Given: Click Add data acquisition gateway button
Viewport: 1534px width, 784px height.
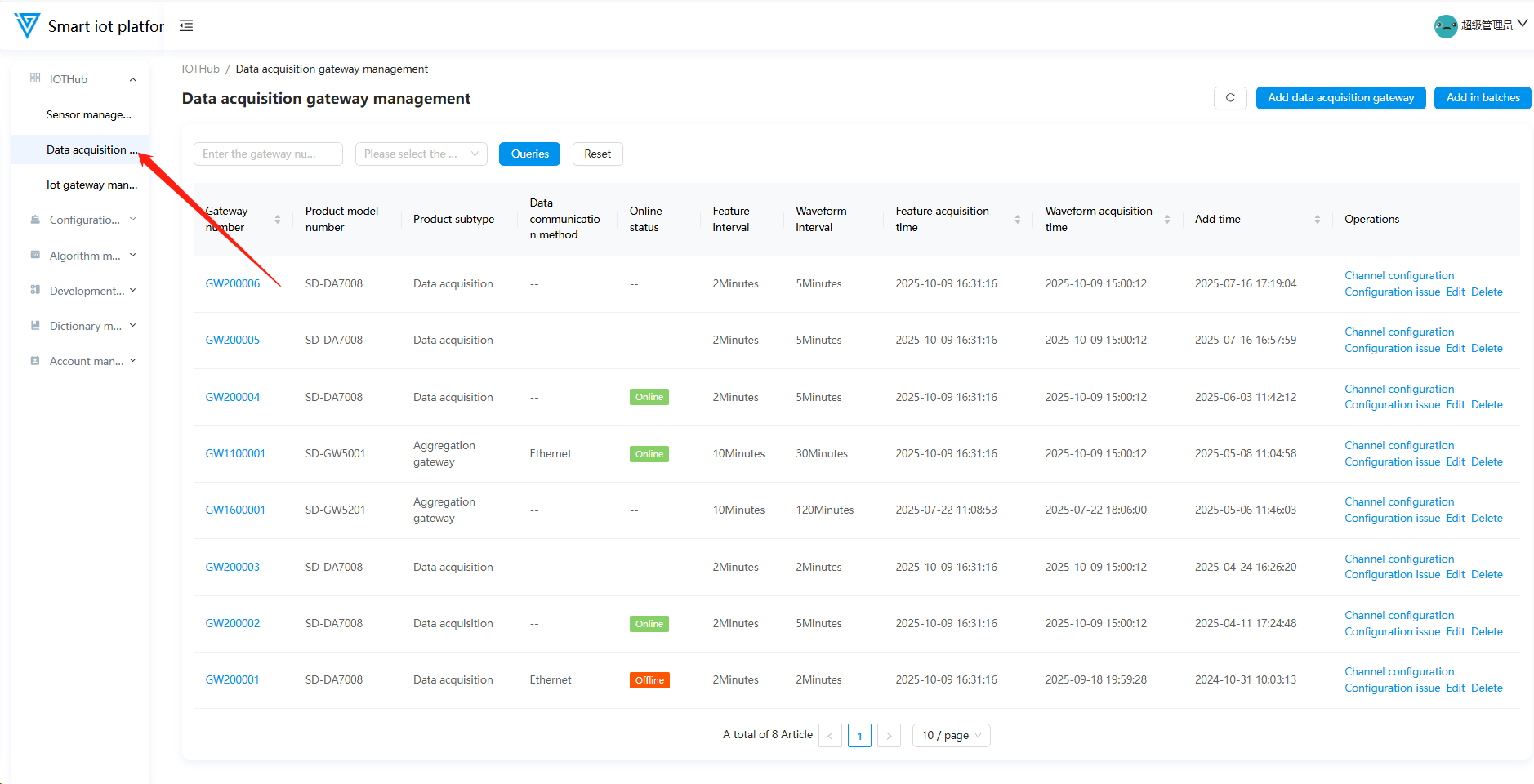Looking at the screenshot, I should pos(1340,98).
